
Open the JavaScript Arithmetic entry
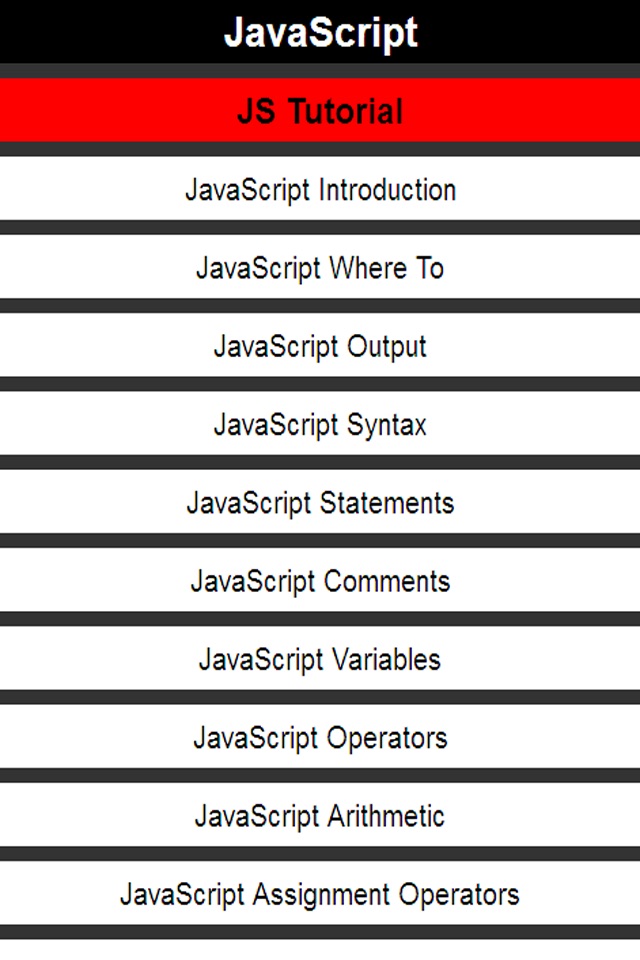click(x=320, y=816)
